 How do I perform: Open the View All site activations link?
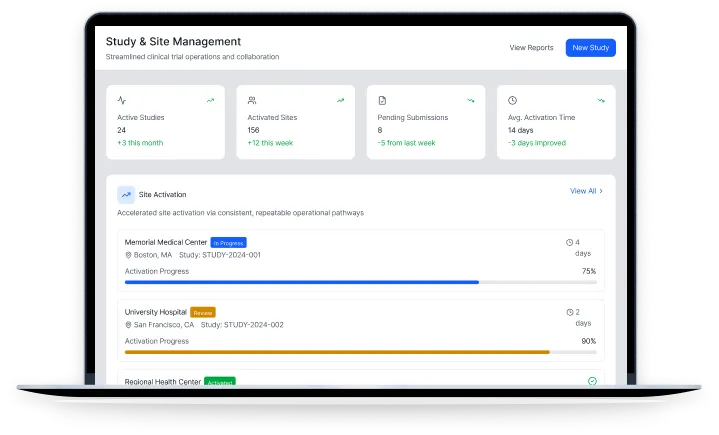(x=583, y=191)
